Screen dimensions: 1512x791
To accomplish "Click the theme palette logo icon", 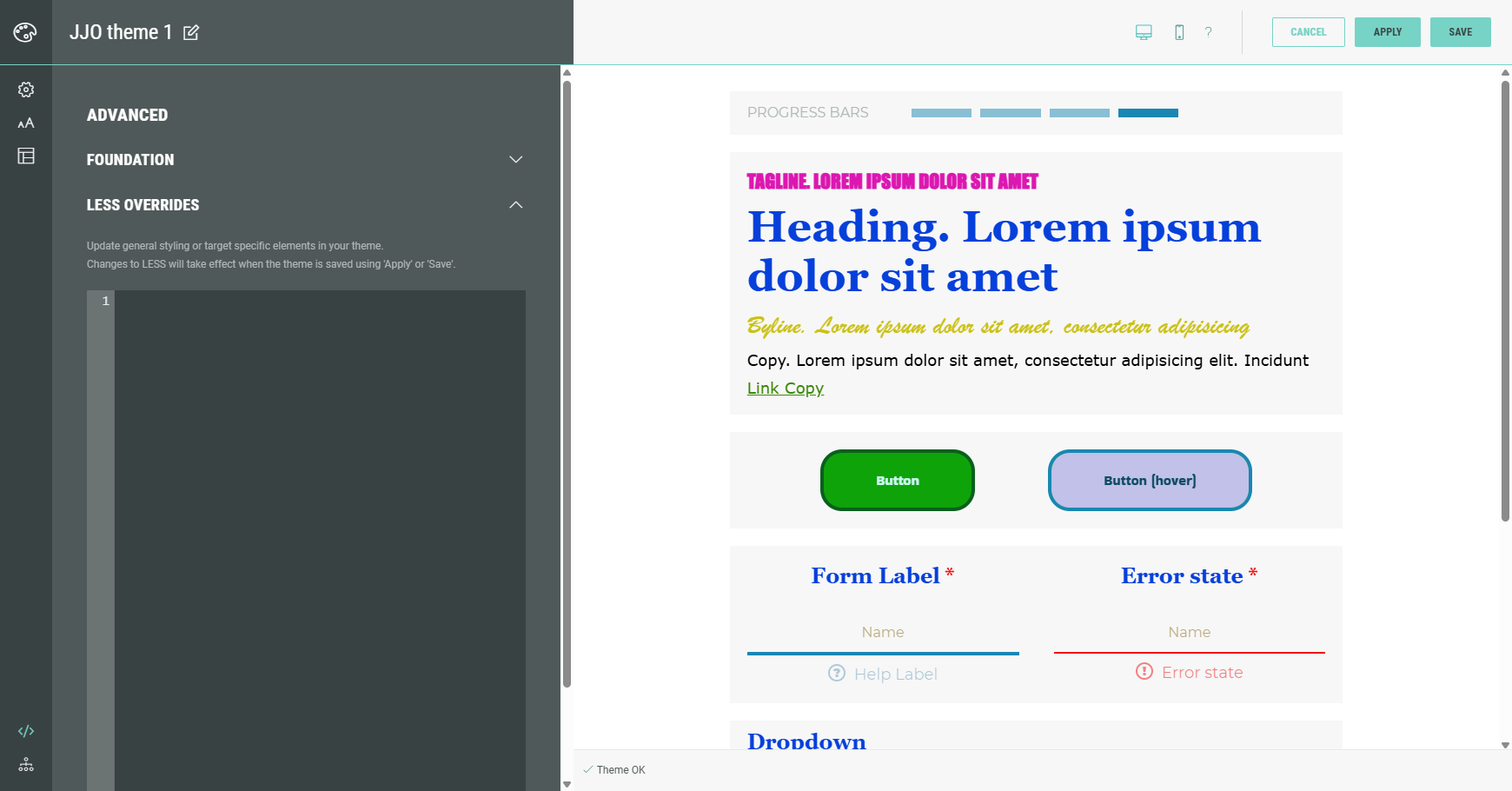I will pyautogui.click(x=25, y=32).
